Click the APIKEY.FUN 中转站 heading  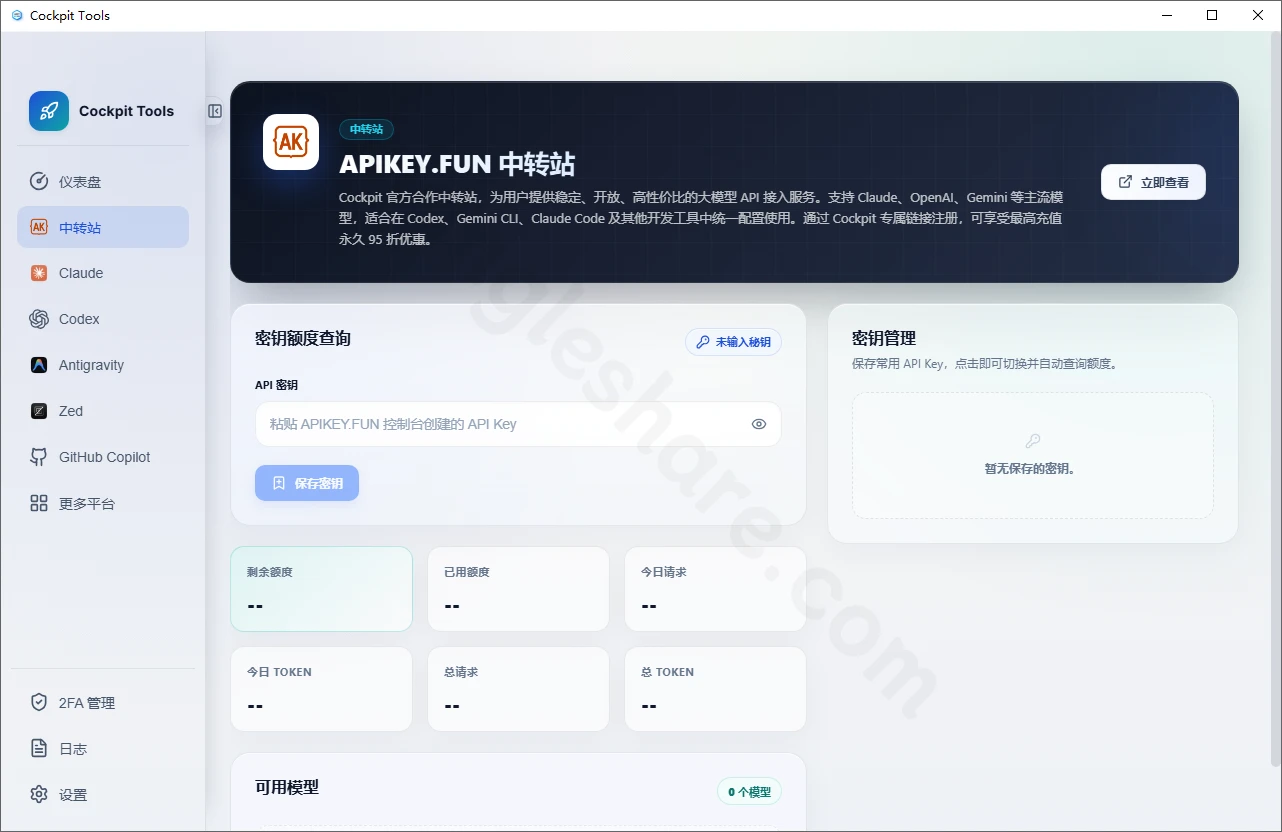pos(457,164)
